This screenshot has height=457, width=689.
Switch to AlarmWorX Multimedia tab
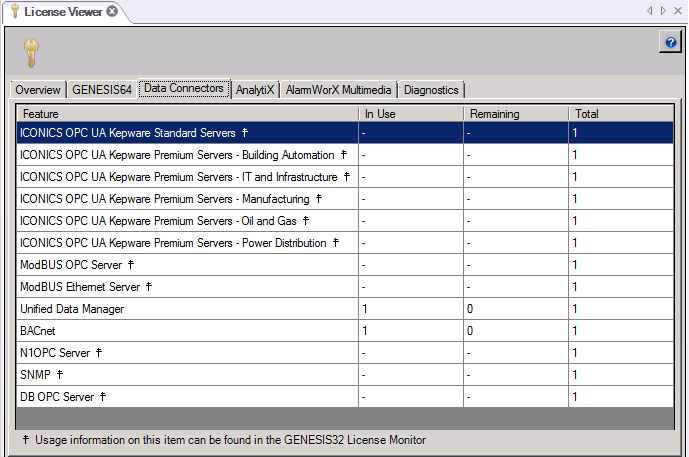(x=340, y=89)
